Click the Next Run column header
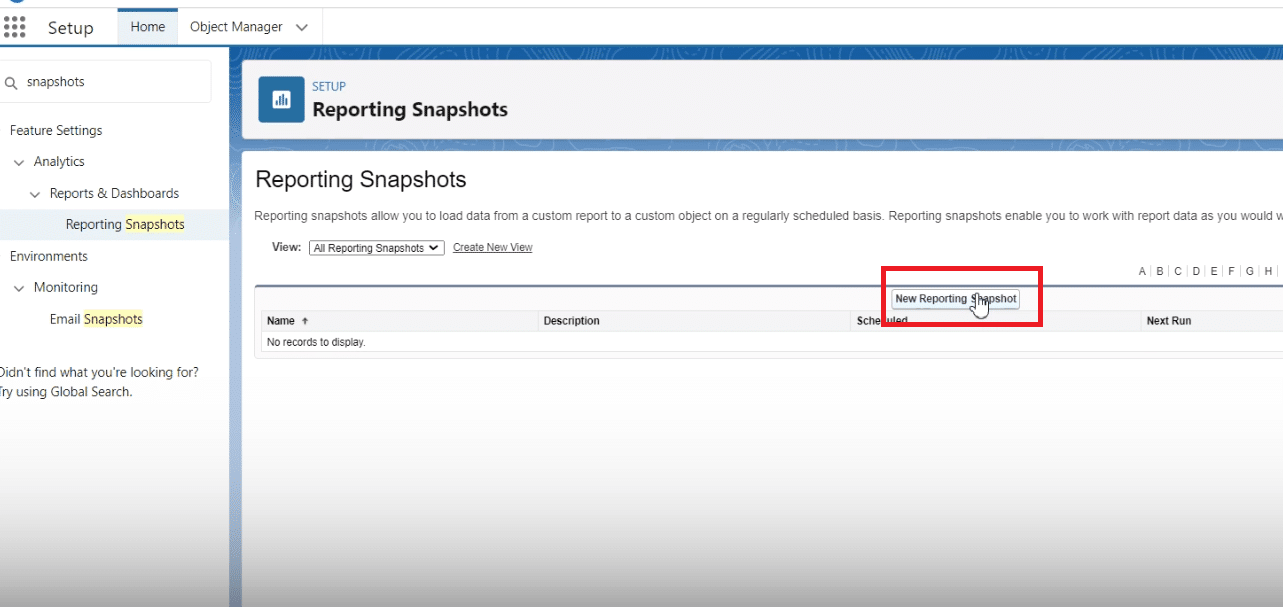This screenshot has width=1283, height=607. point(1168,321)
